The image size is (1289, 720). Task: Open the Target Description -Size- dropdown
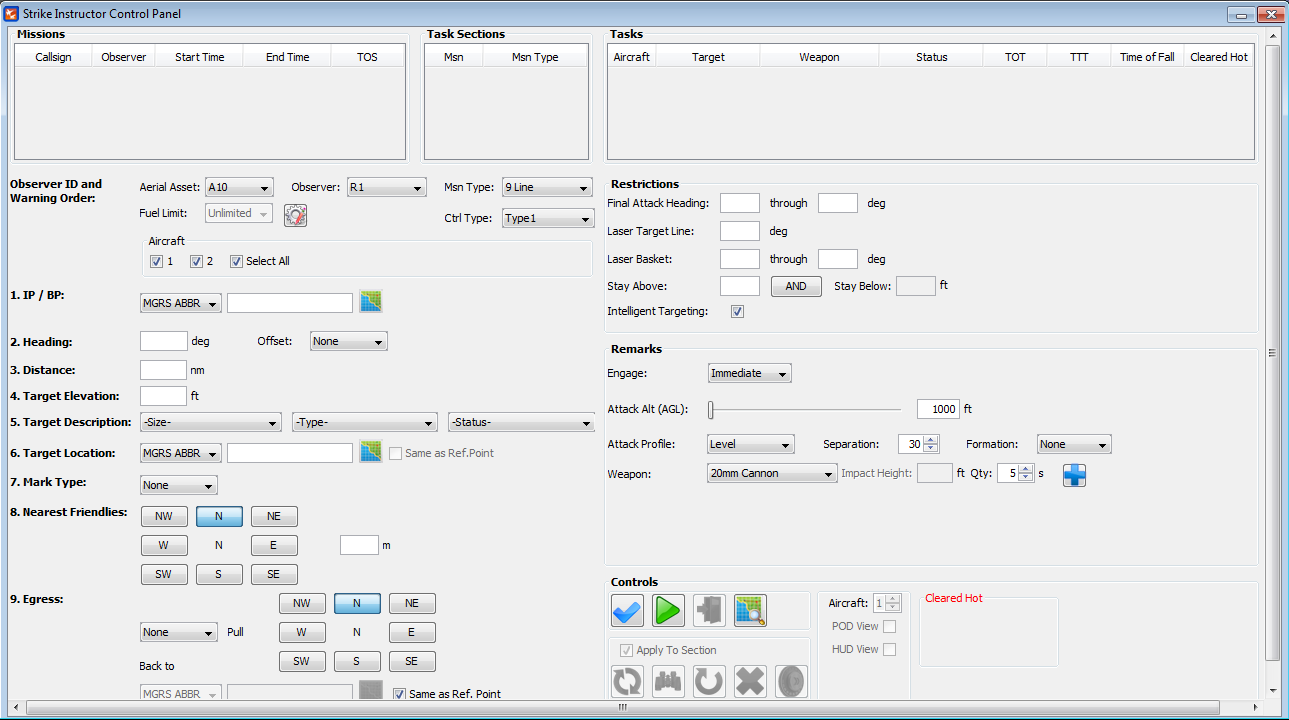pos(210,423)
